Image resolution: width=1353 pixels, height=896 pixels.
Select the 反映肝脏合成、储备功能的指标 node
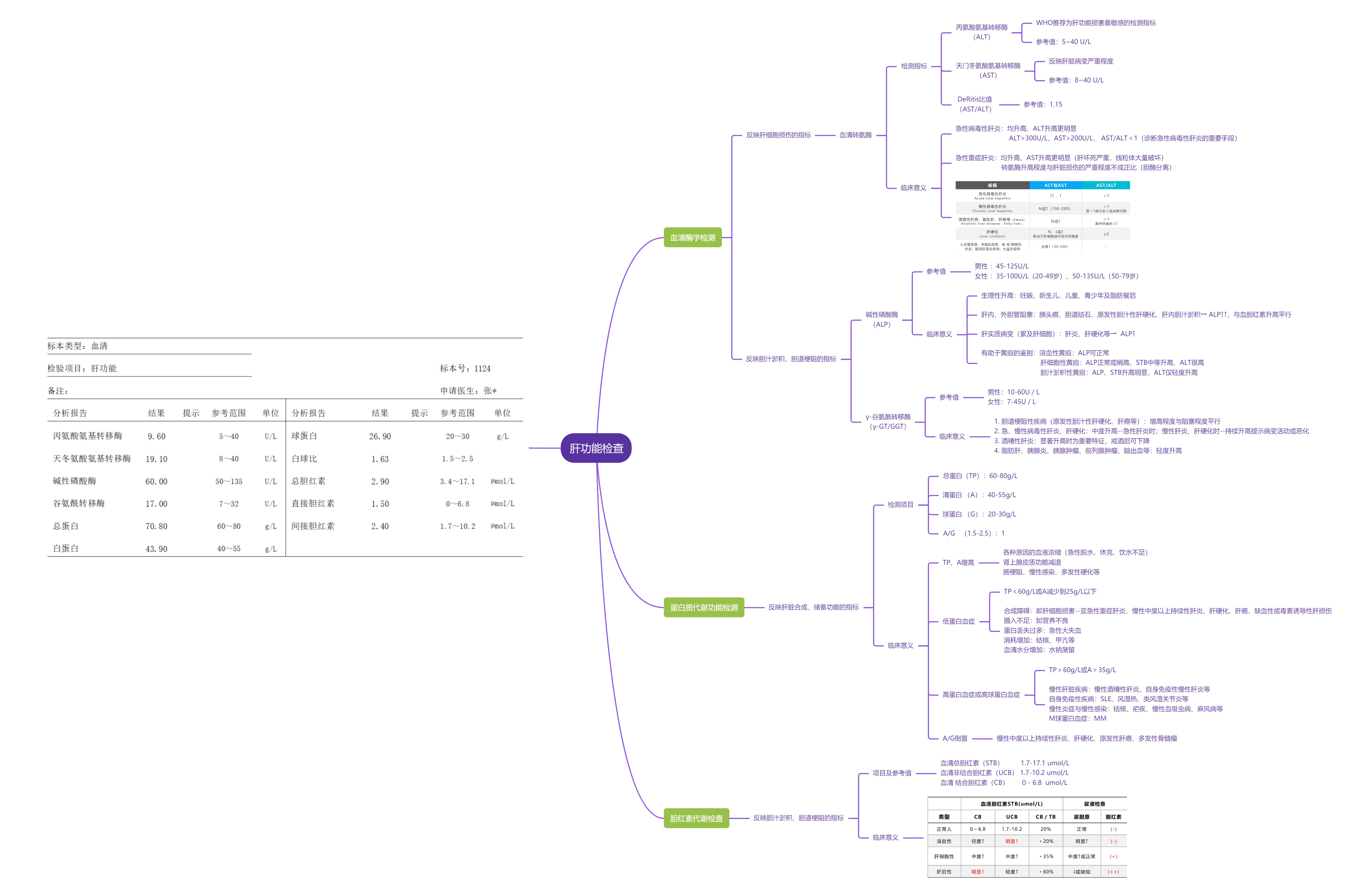coord(813,607)
